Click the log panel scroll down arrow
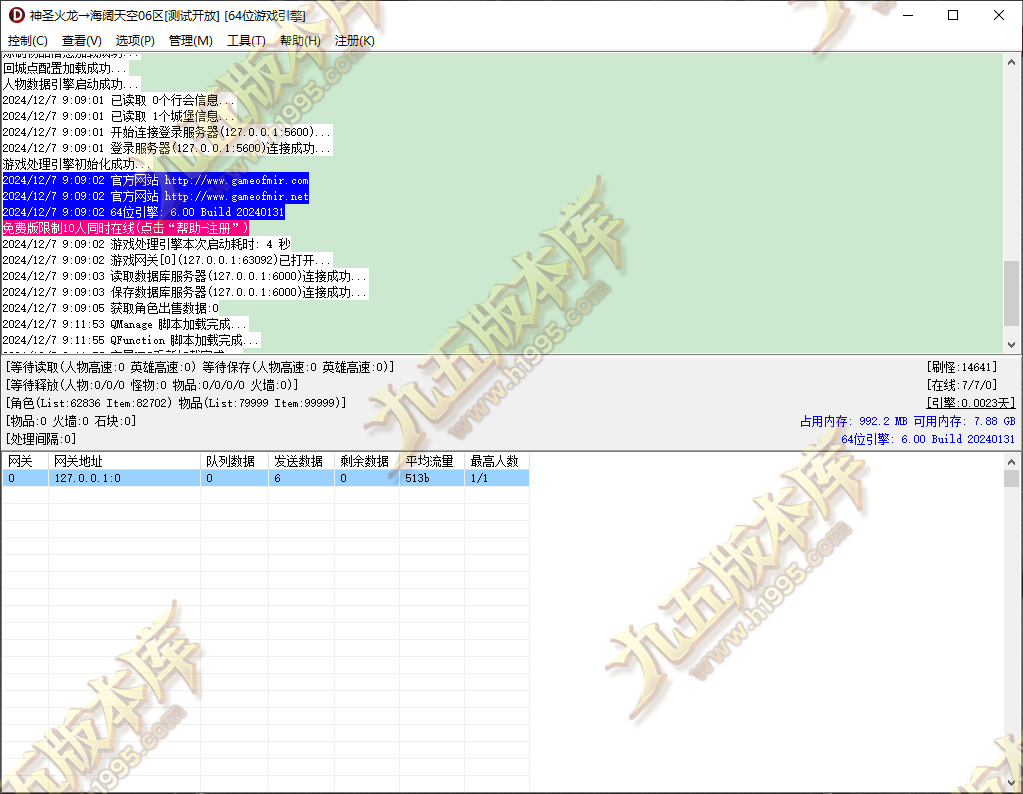This screenshot has width=1023, height=794. pyautogui.click(x=1011, y=344)
